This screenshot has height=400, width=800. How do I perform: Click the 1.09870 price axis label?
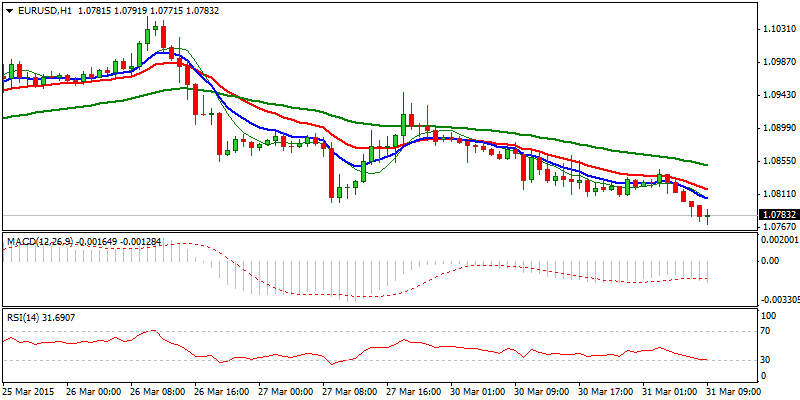[778, 62]
